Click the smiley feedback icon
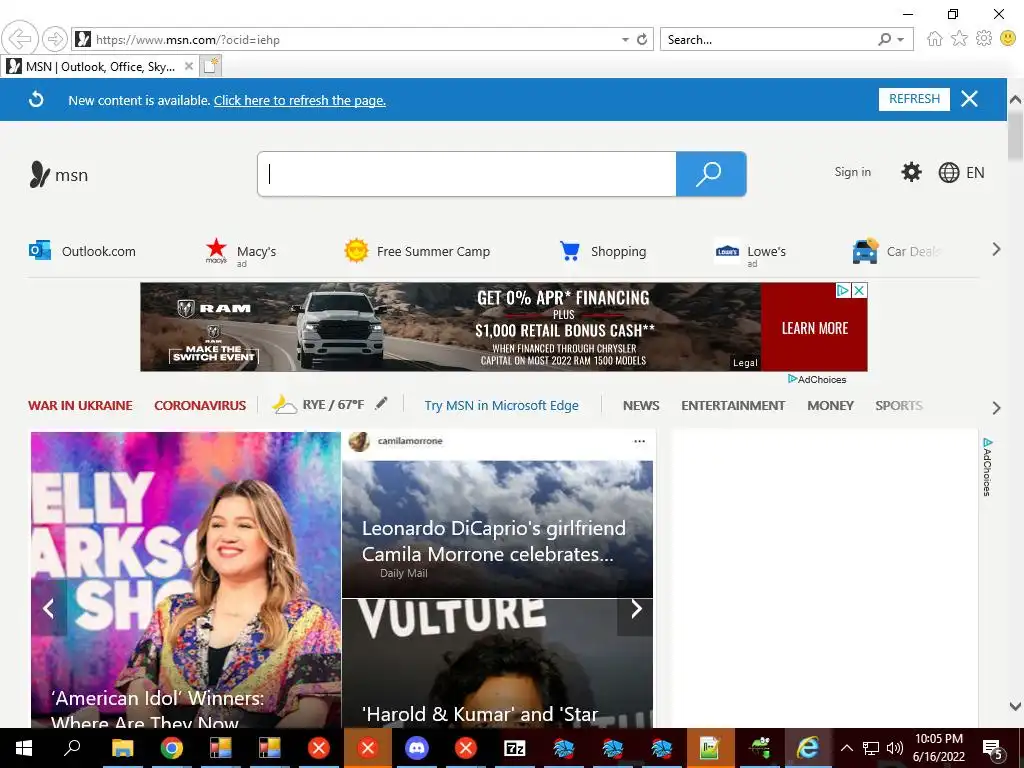Viewport: 1024px width, 768px height. [x=1008, y=39]
